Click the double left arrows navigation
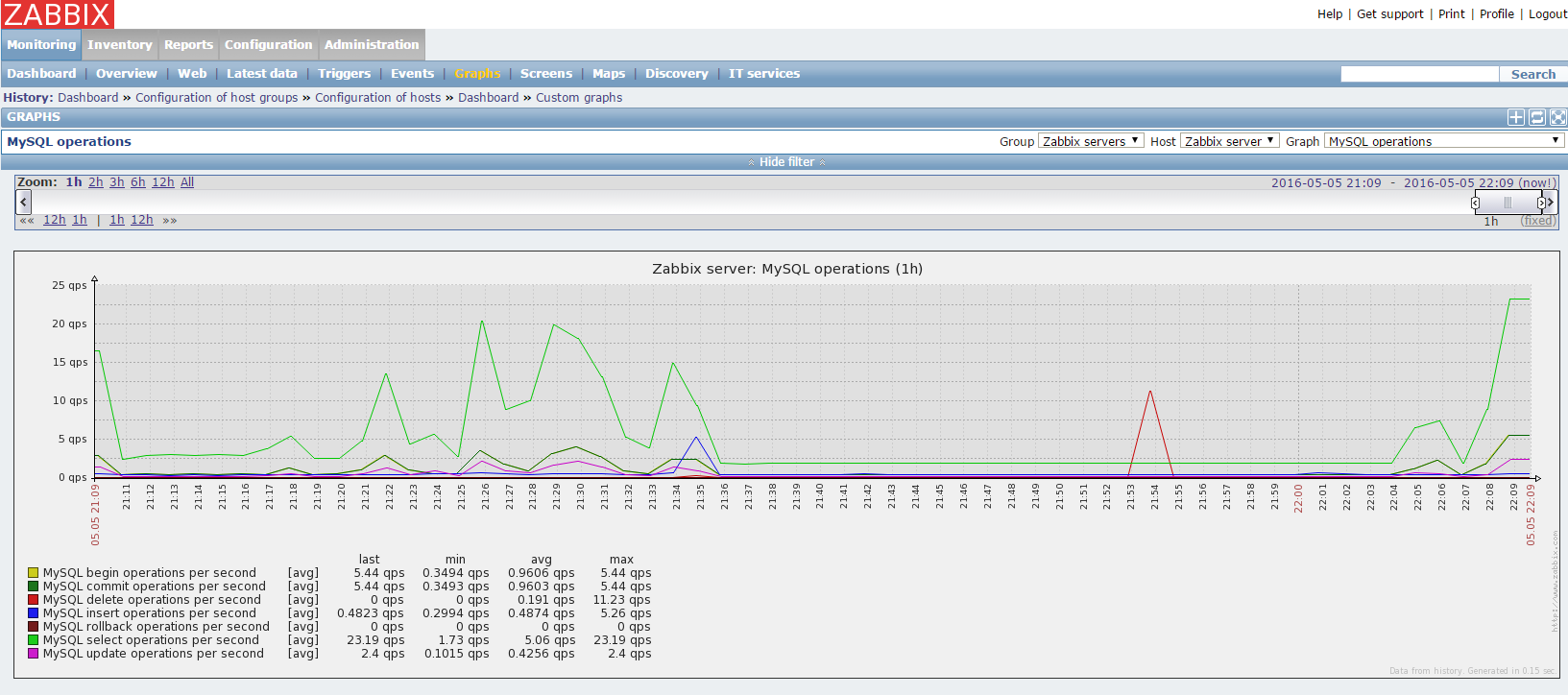The width and height of the screenshot is (1568, 695). point(27,220)
